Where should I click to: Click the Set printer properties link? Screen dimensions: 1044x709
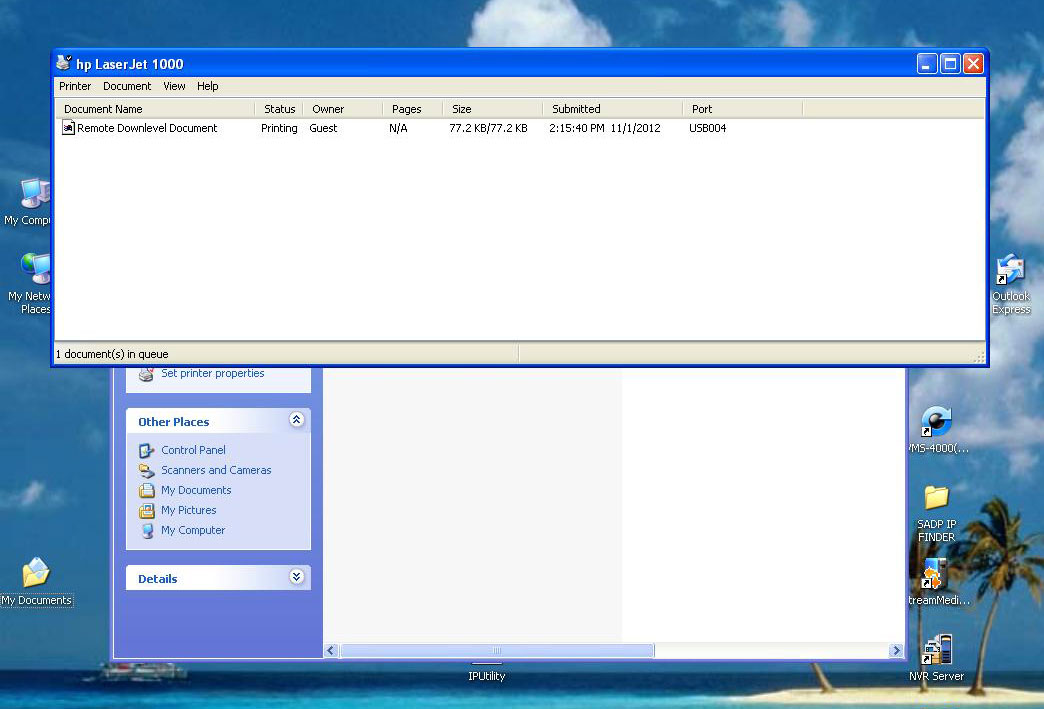tap(212, 373)
